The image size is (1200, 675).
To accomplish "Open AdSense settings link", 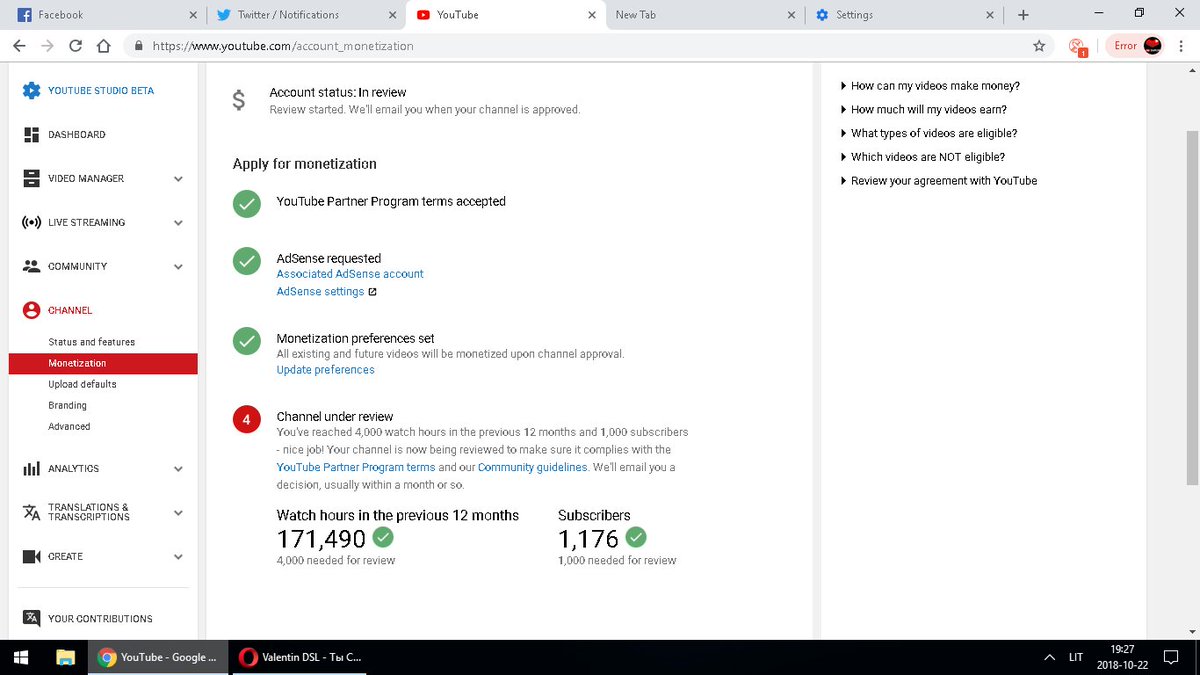I will (320, 292).
